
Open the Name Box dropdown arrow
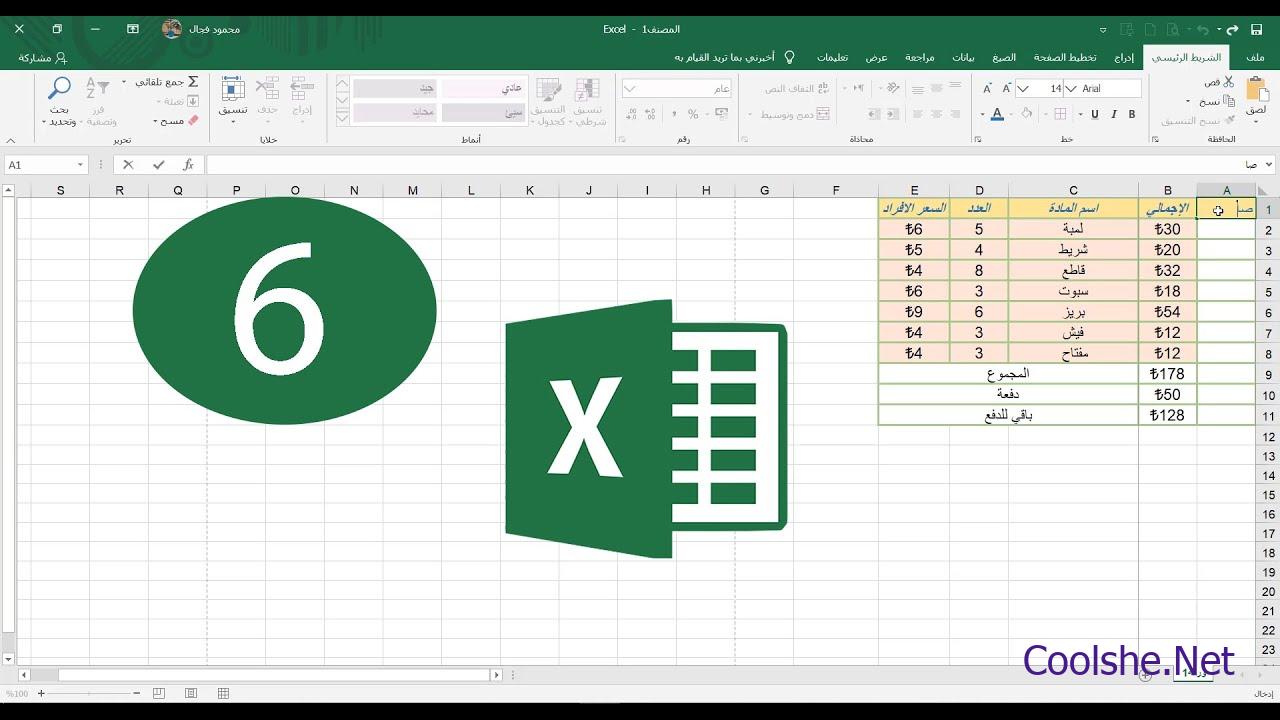[81, 164]
